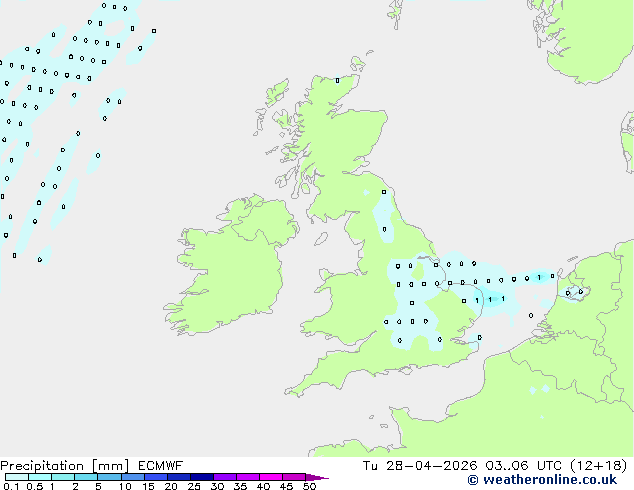Select the 0.5–1 mm legend color swatch
This screenshot has width=634, height=490.
pos(40,477)
